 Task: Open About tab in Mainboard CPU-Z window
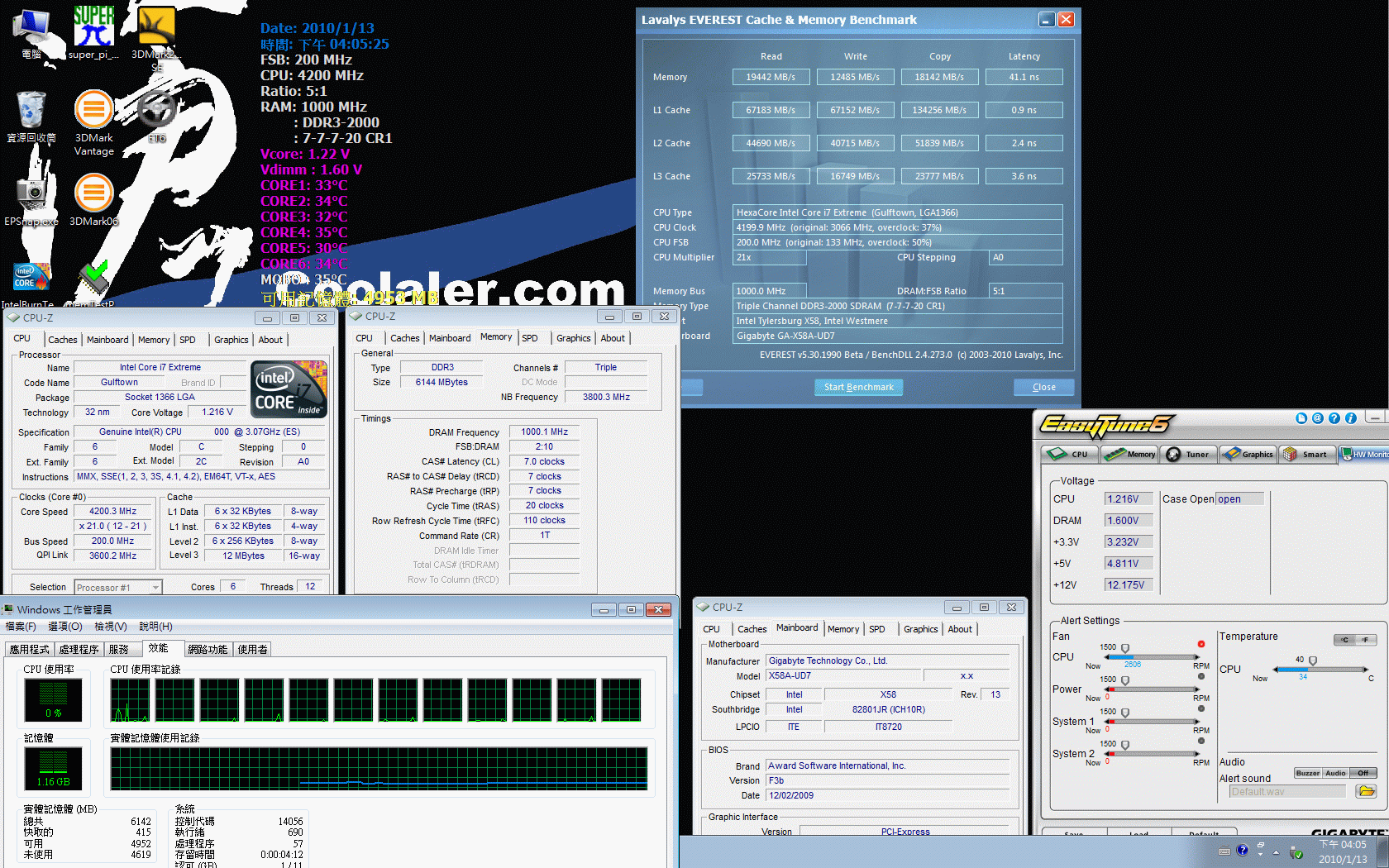(960, 629)
